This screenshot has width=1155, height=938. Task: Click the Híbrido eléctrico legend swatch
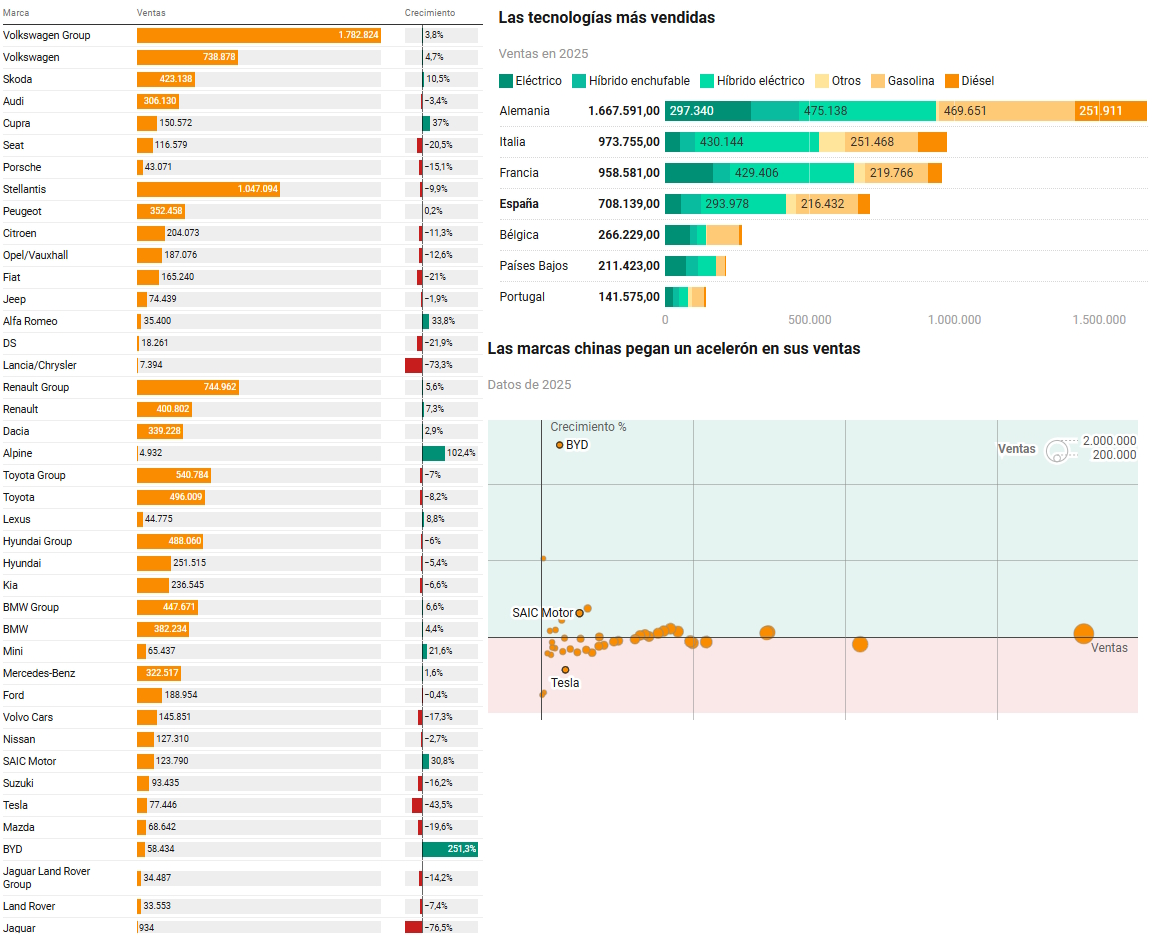[707, 81]
